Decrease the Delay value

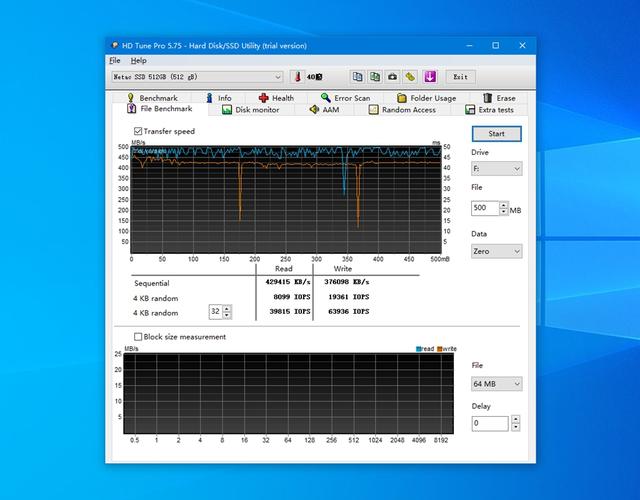tap(516, 427)
